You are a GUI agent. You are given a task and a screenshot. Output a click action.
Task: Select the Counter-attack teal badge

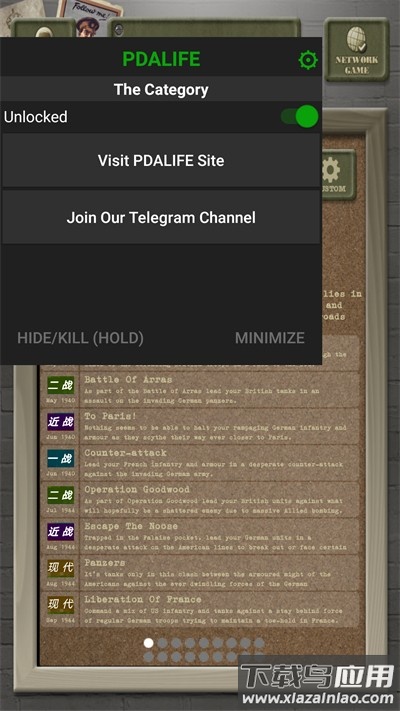click(x=60, y=458)
